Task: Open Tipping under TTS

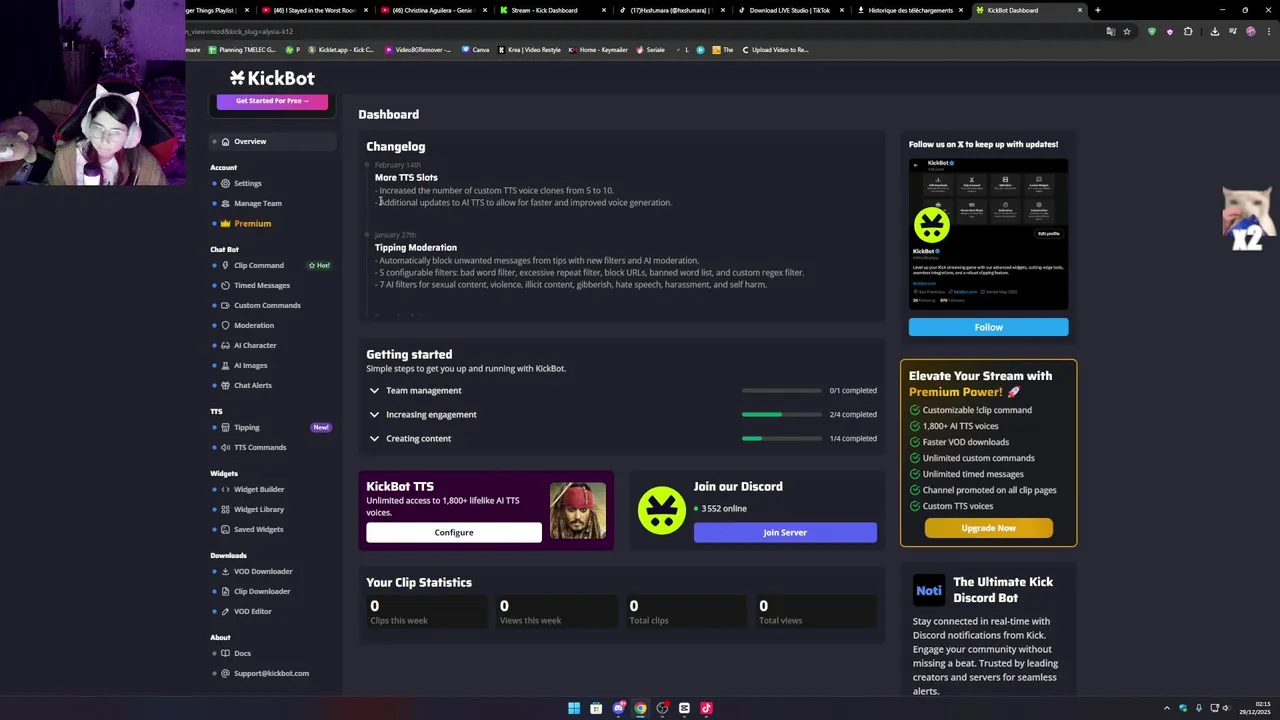Action: (x=246, y=427)
